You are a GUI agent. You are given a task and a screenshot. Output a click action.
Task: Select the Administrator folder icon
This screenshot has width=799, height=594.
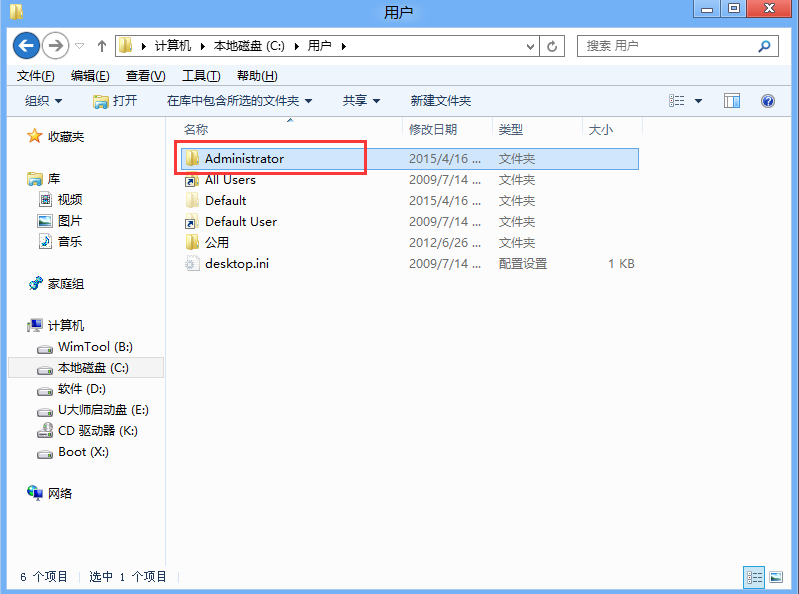(x=192, y=158)
